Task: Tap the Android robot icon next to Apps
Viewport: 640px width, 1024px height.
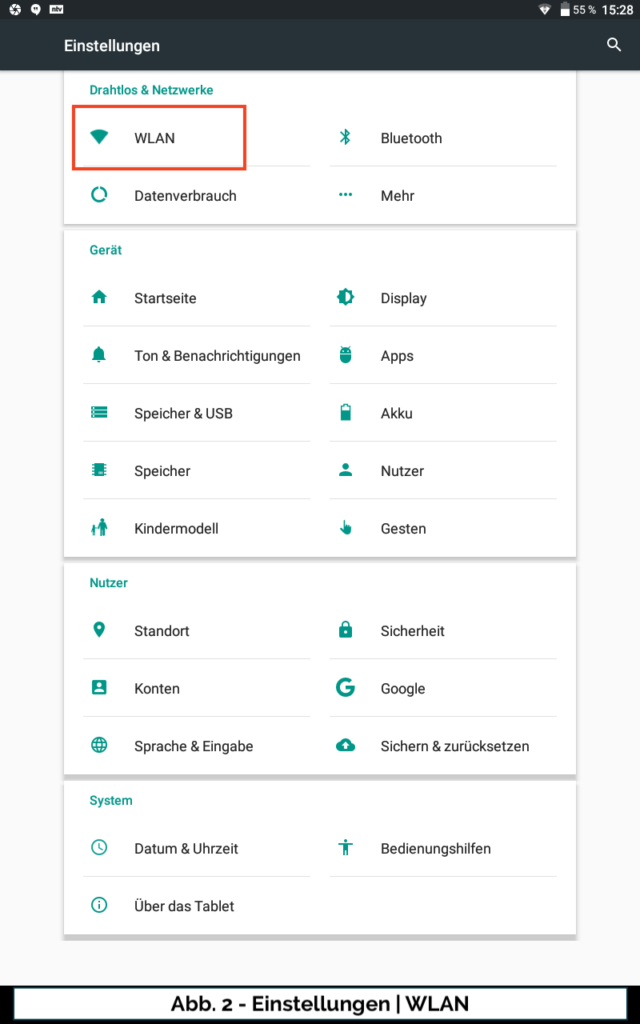Action: coord(345,355)
